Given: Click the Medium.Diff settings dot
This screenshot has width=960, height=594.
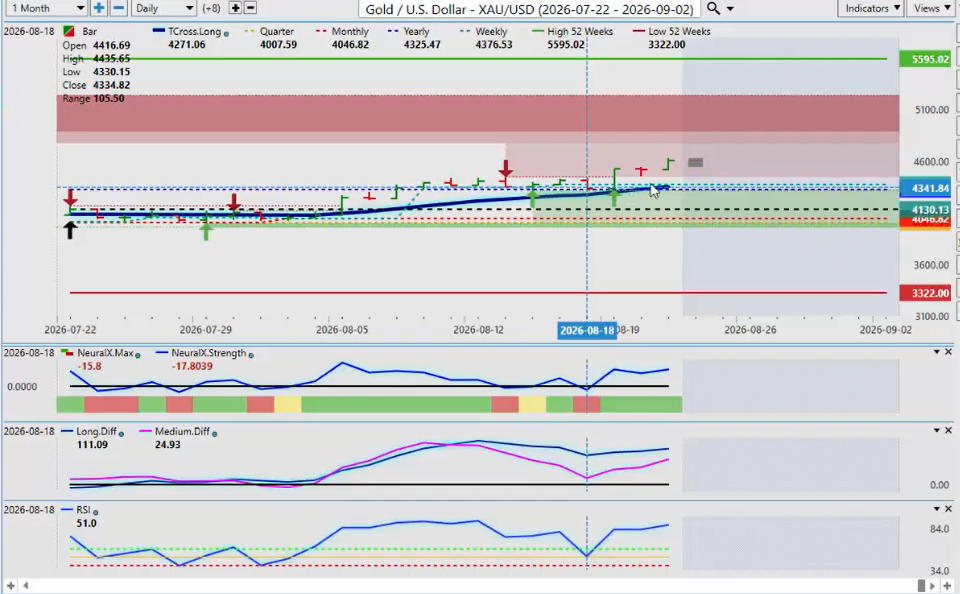Looking at the screenshot, I should [x=214, y=434].
